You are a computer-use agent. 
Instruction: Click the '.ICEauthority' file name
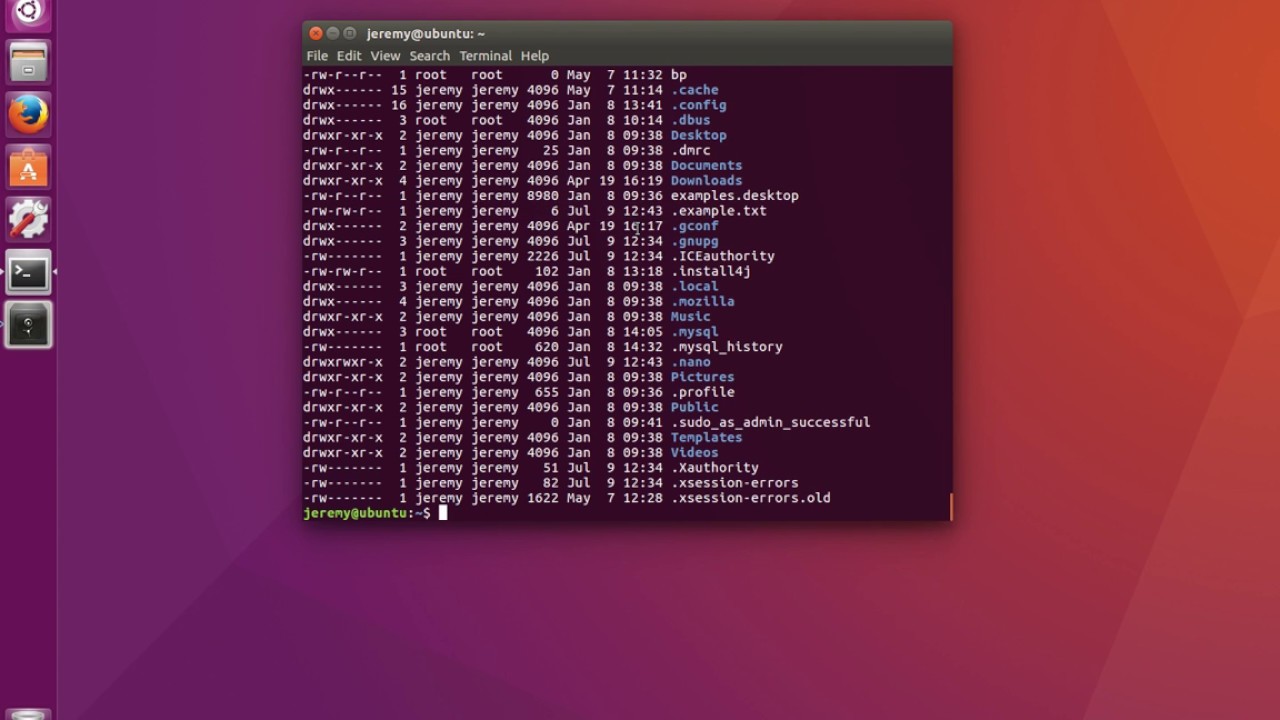pos(723,256)
